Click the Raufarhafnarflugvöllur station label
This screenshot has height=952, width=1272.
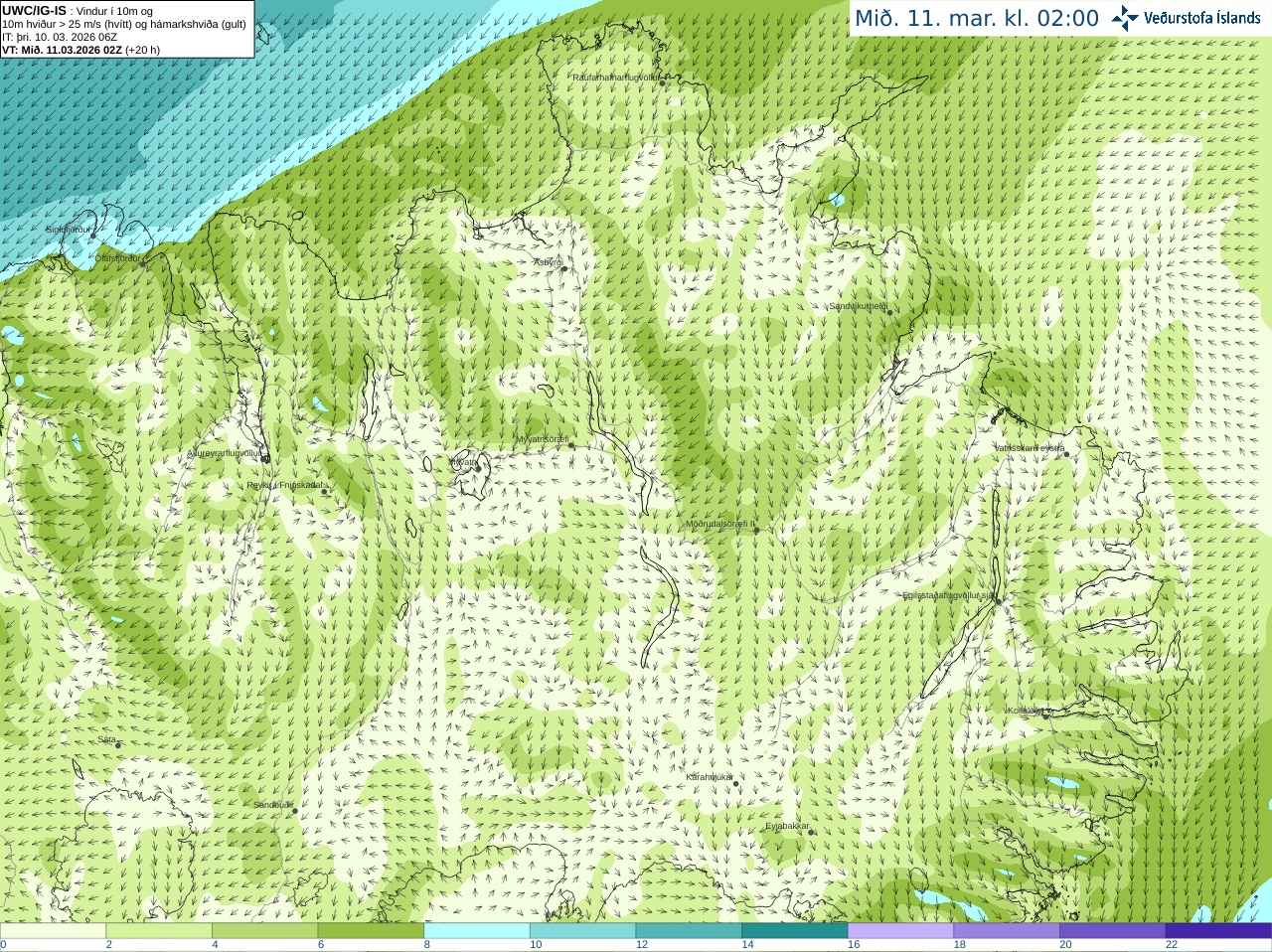point(616,77)
